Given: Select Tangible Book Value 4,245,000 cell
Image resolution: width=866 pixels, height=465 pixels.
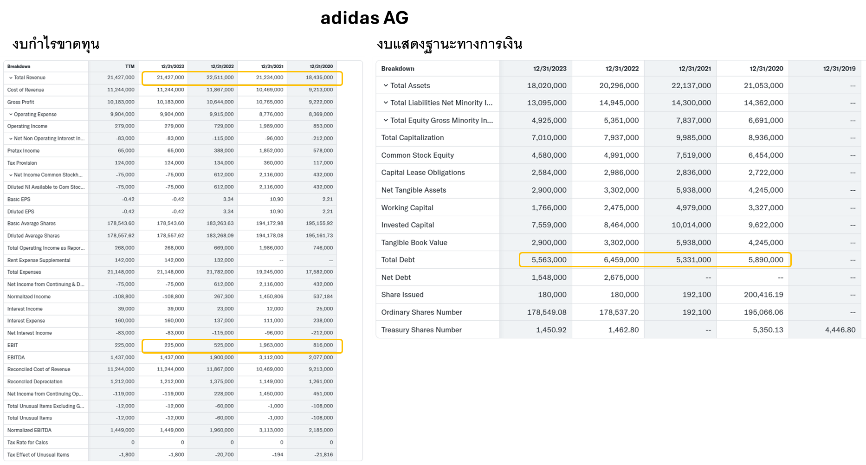Looking at the screenshot, I should click(x=766, y=242).
